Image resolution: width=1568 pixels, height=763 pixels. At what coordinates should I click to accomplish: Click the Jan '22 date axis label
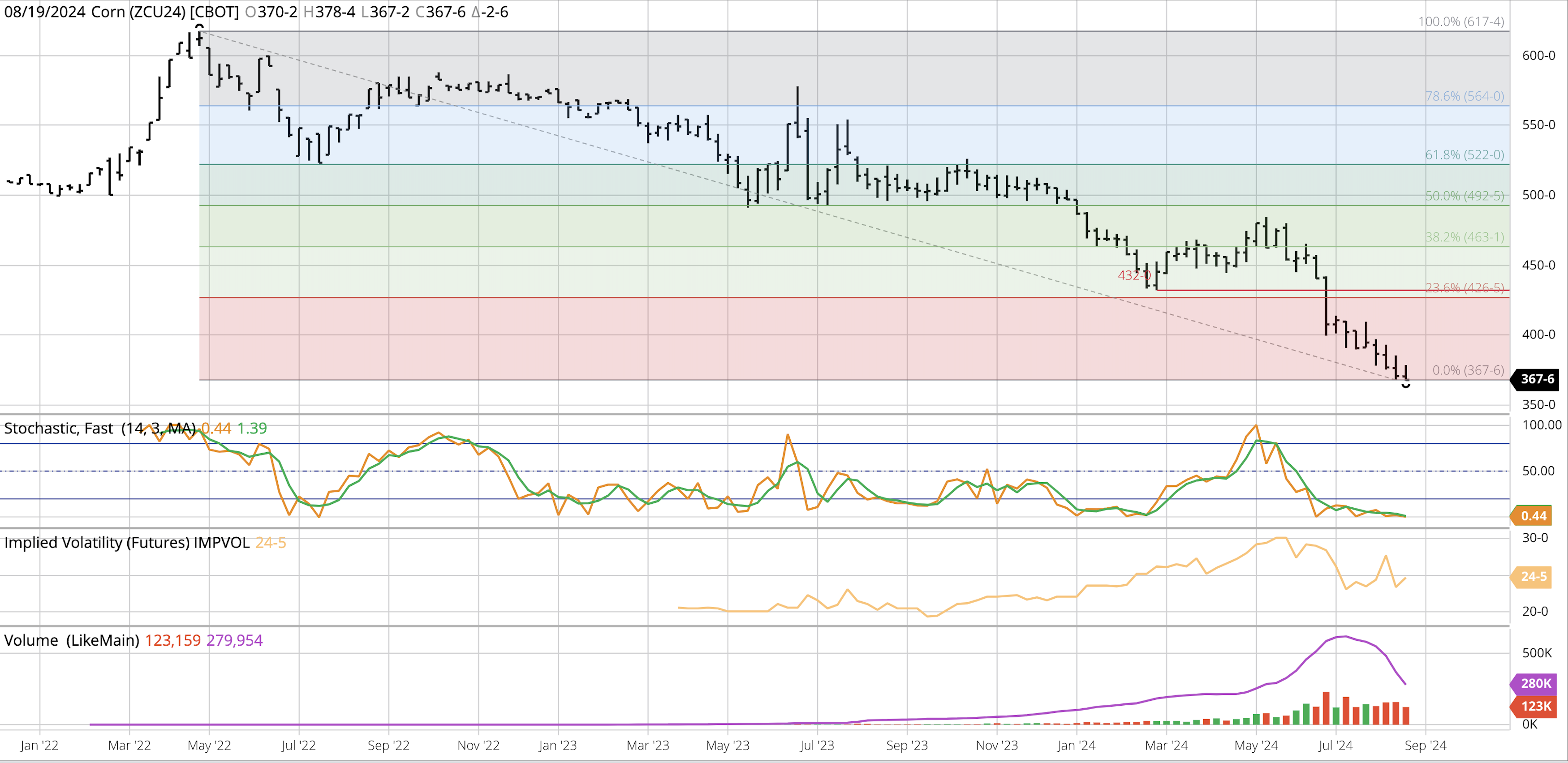(x=39, y=746)
